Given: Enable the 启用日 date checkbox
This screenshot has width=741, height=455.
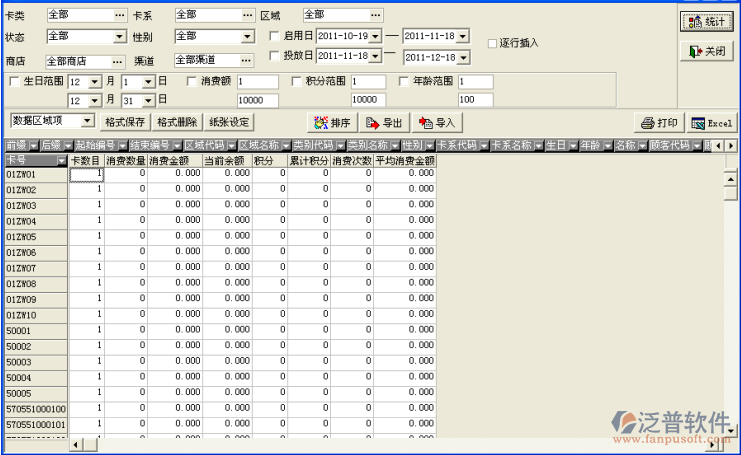Looking at the screenshot, I should coord(275,36).
